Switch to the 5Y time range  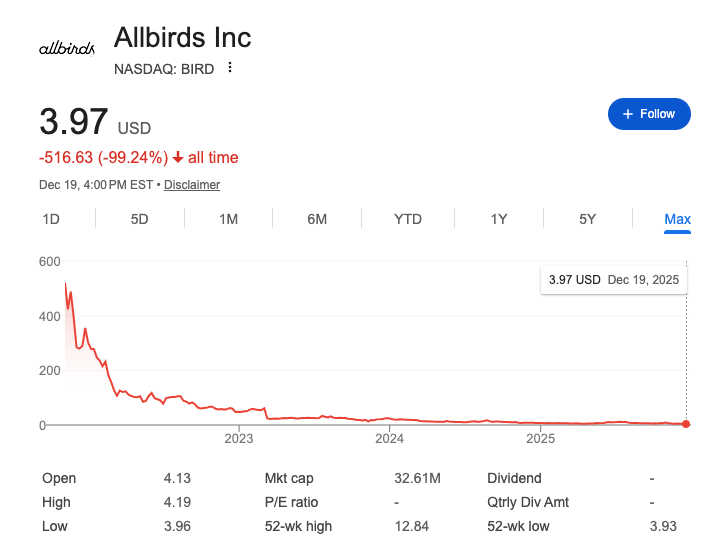pos(588,219)
